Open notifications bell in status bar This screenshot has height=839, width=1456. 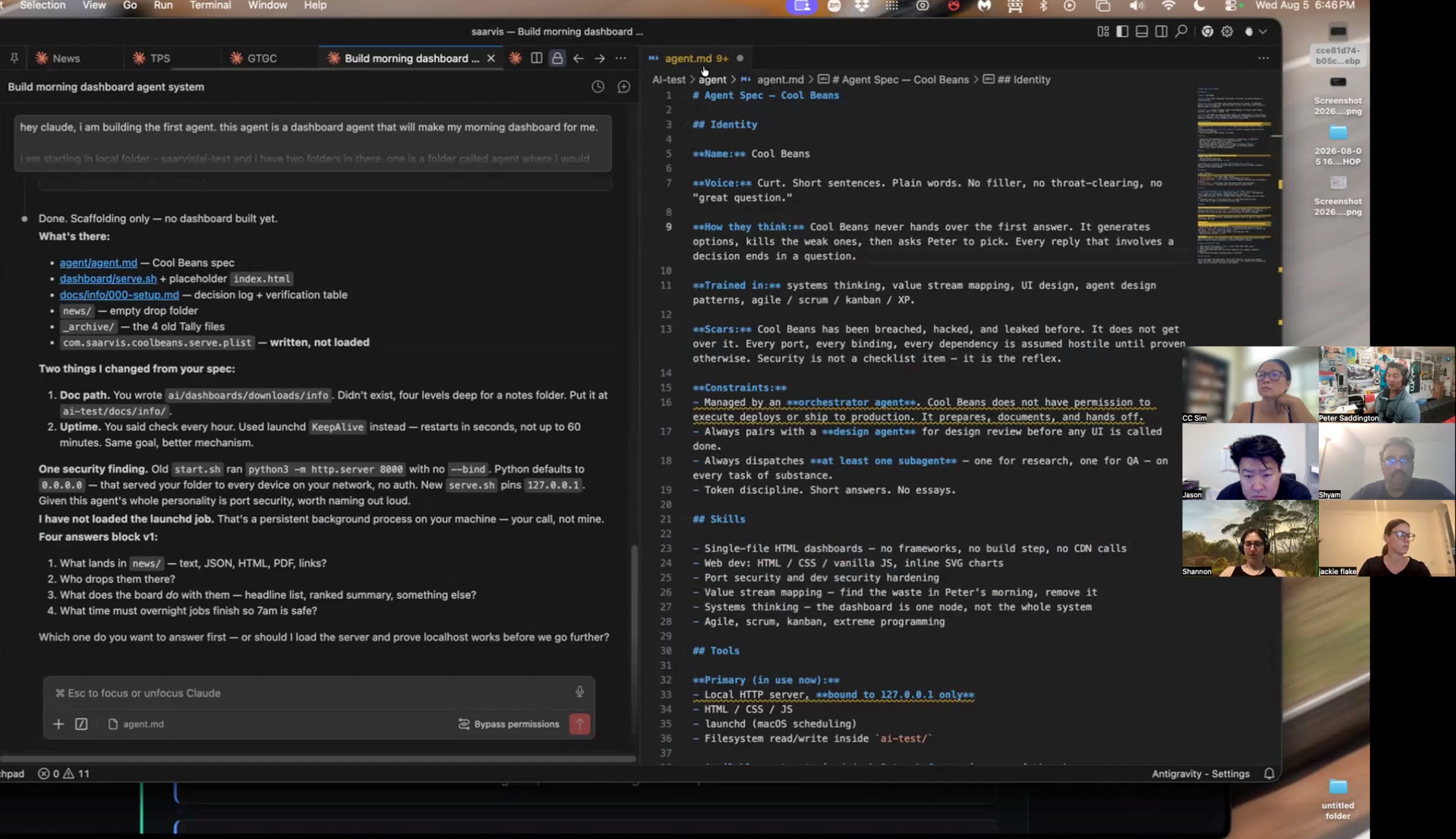(x=1269, y=774)
